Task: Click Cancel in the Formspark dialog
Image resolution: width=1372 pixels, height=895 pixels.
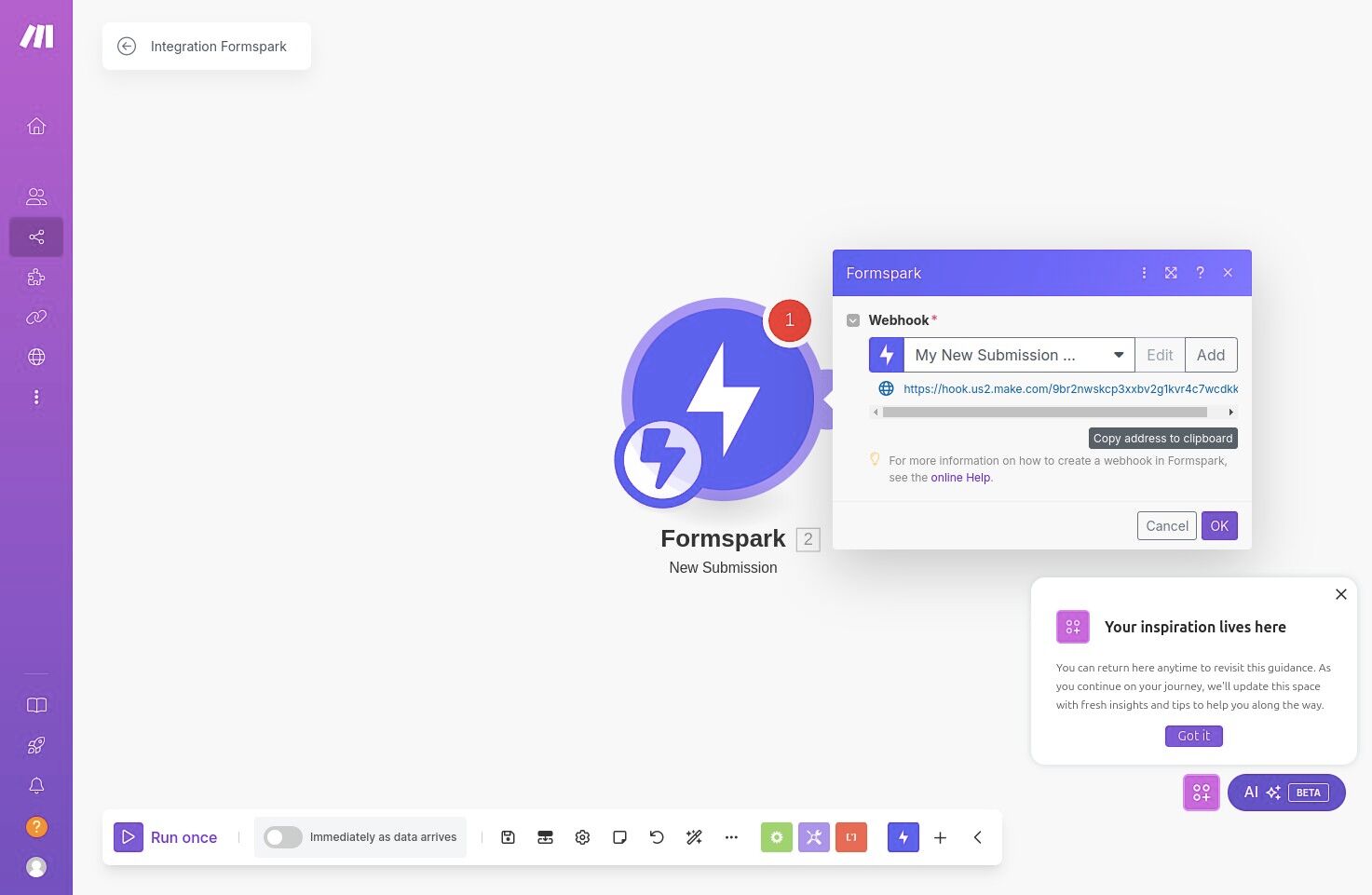Action: click(1167, 526)
